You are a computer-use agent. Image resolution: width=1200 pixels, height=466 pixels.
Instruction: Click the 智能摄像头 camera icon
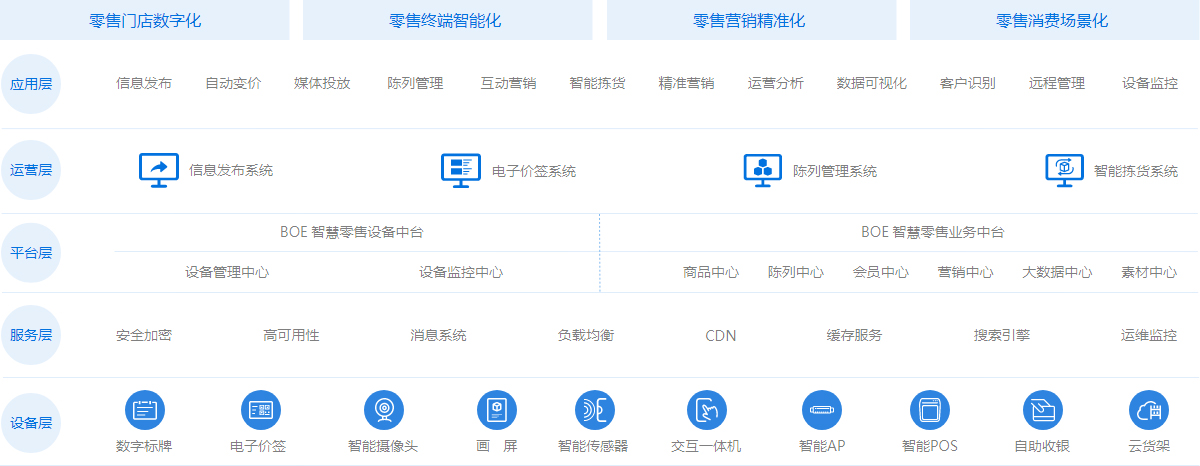click(383, 410)
